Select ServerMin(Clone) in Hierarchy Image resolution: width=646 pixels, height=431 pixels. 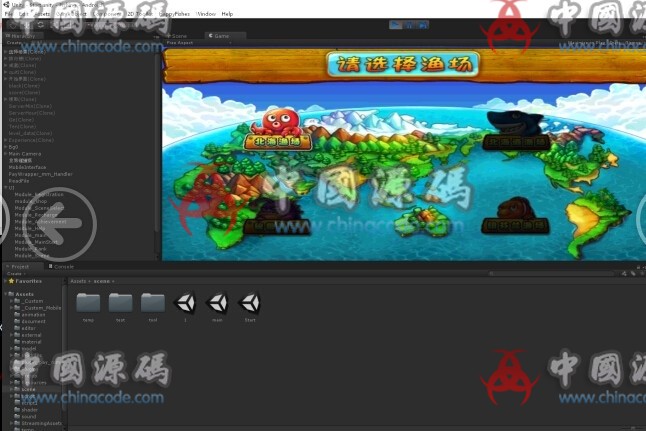pos(30,106)
